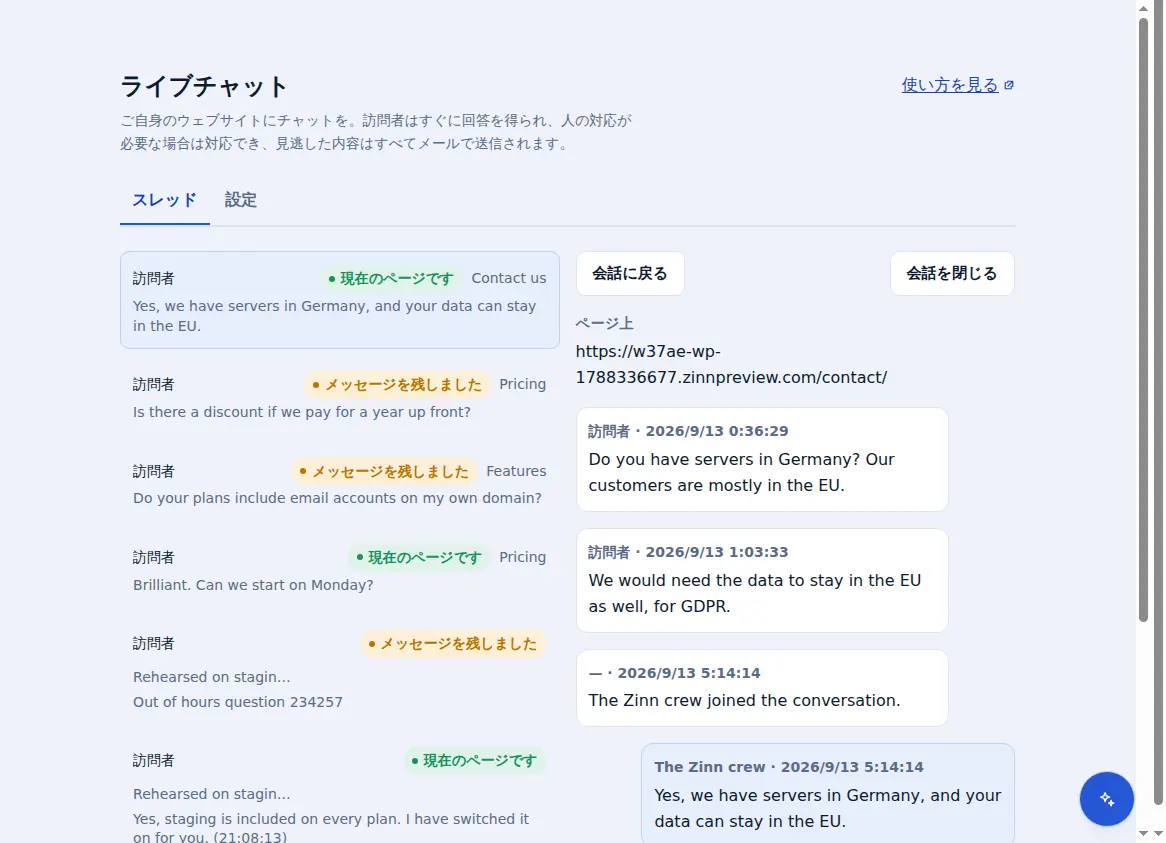This screenshot has width=1166, height=843.
Task: Click the scrollbar up arrow
Action: tap(1144, 8)
